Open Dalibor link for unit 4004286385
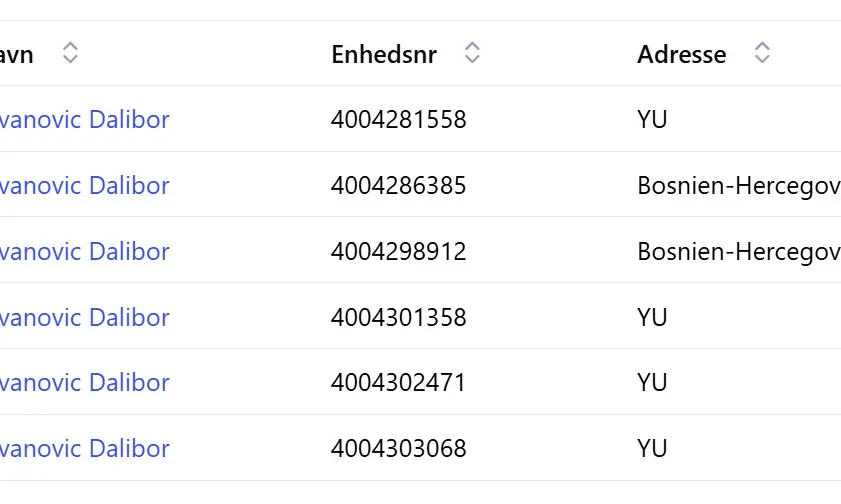 click(x=85, y=186)
